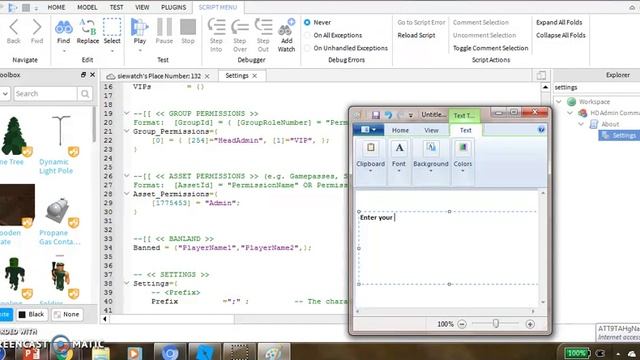640x360 pixels.
Task: Collapse the fold at line 19
Action: pyautogui.click(x=127, y=113)
